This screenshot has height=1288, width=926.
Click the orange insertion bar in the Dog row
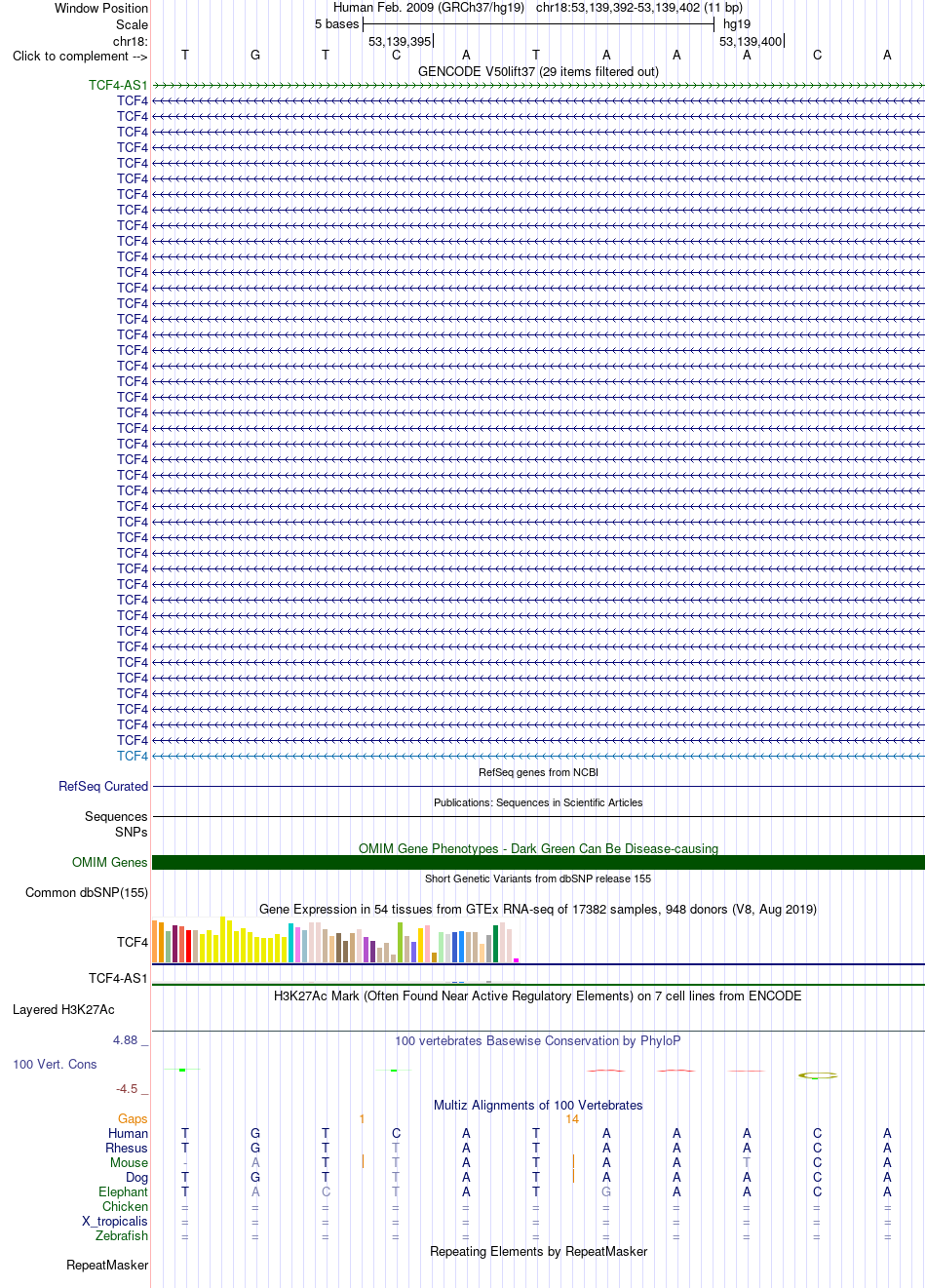click(573, 1177)
